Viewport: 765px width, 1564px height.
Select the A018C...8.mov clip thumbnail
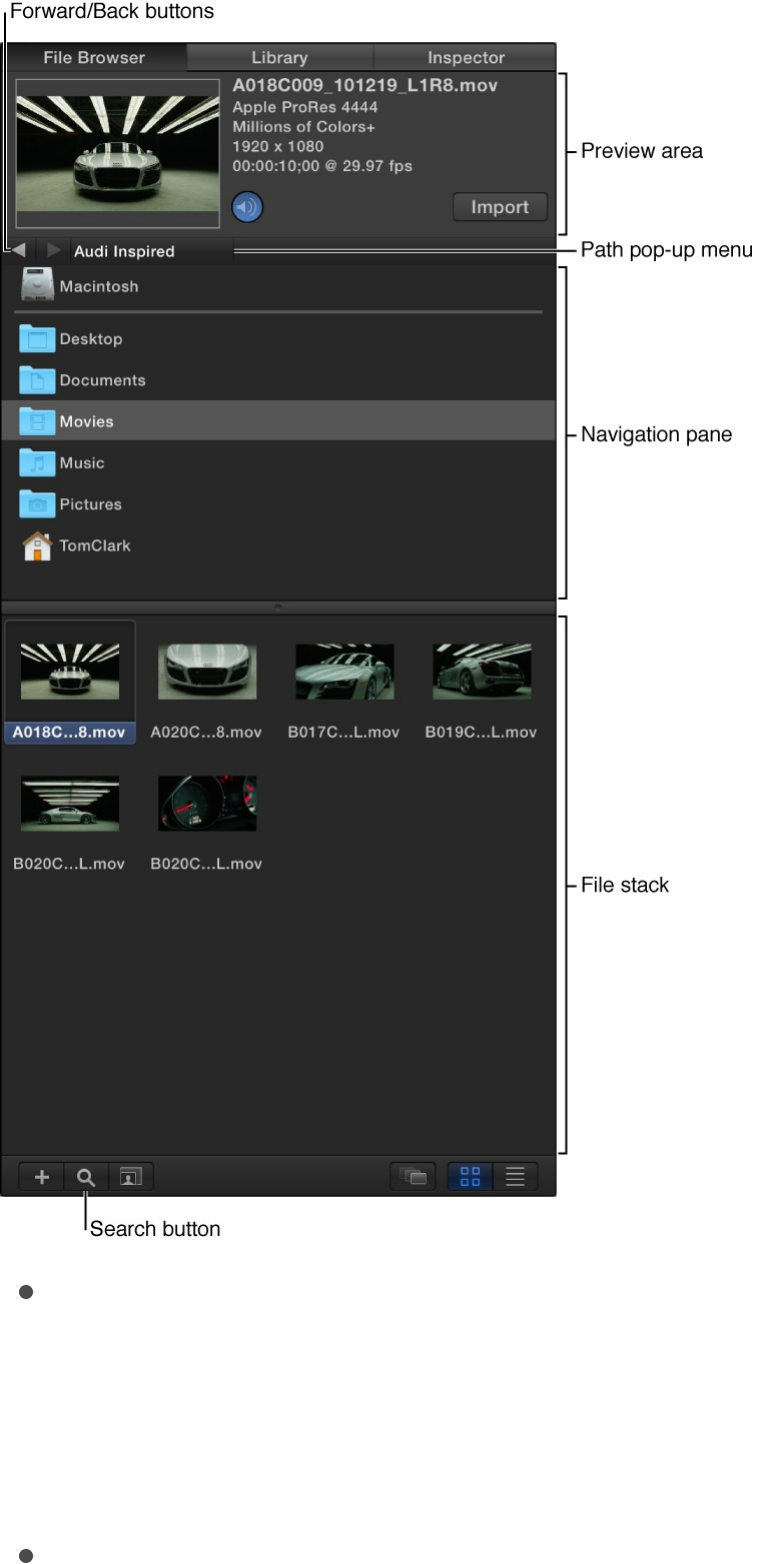coord(70,671)
